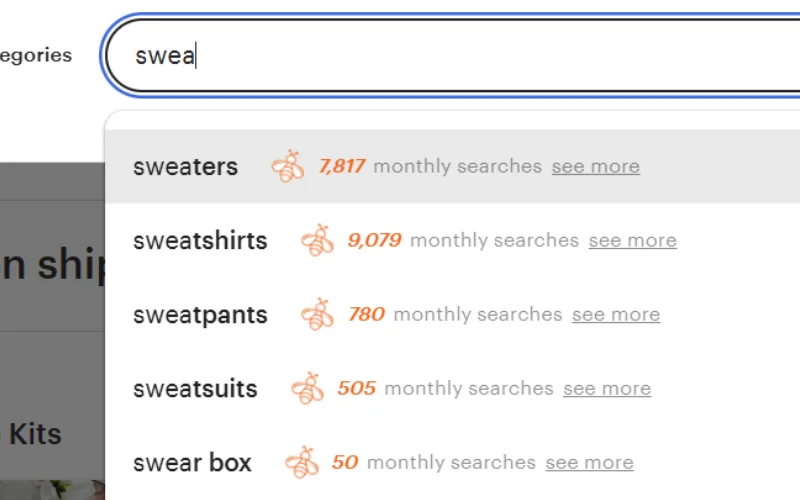Click the bee icon beside sweatshirts

click(x=318, y=240)
